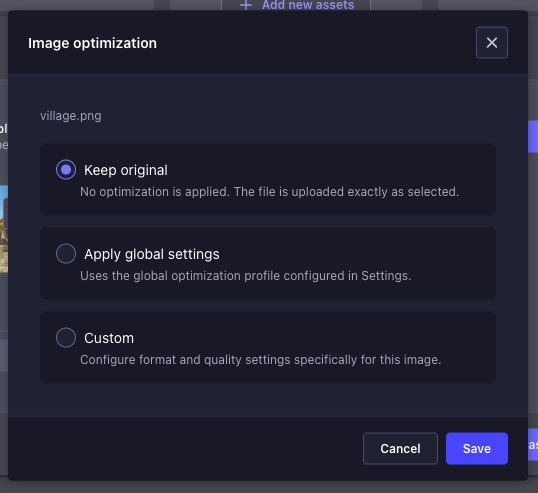
Task: Close the Image optimization dialog
Action: click(492, 43)
